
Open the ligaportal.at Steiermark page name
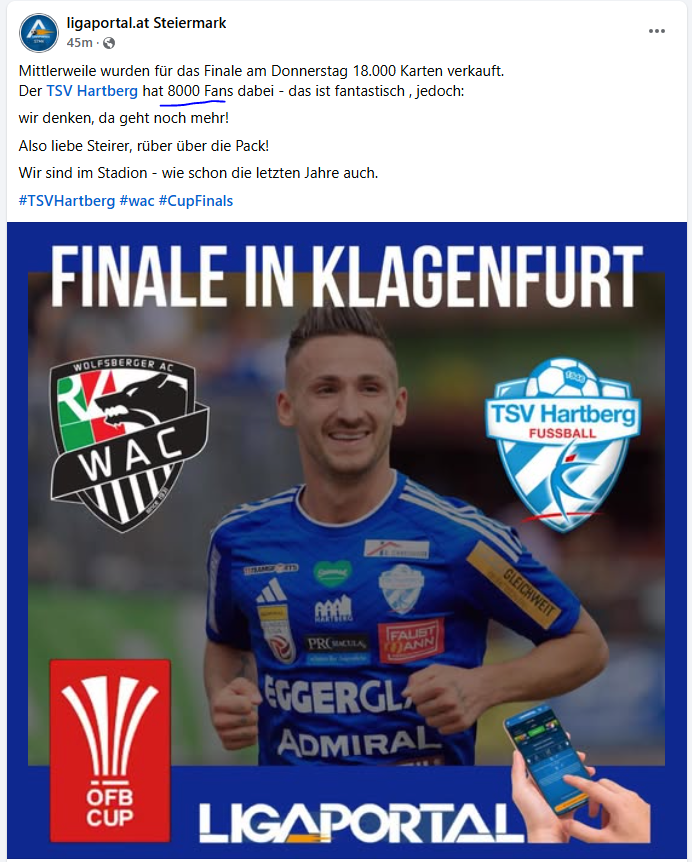click(x=146, y=23)
